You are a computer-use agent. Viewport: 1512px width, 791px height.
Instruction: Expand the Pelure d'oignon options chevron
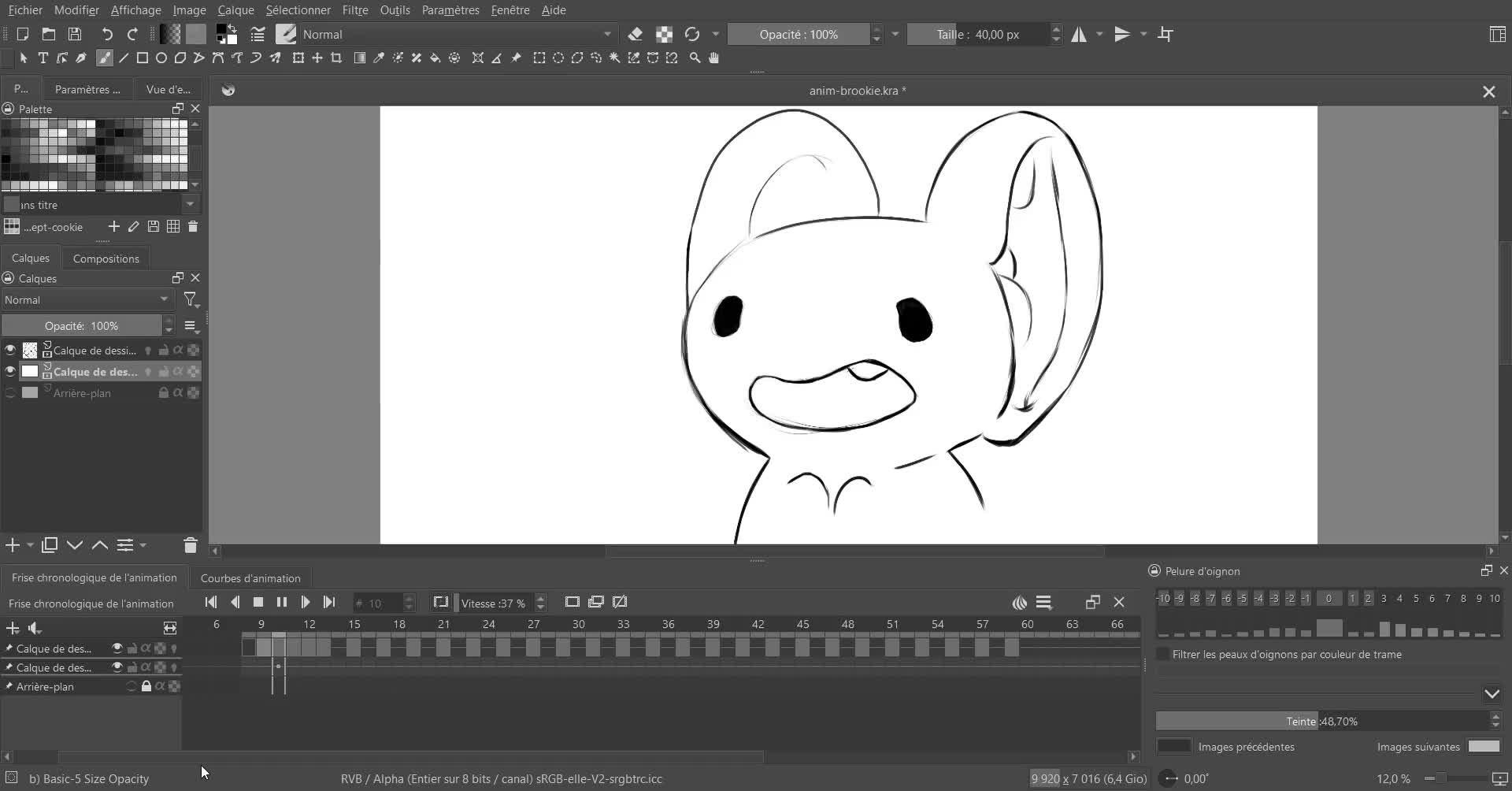click(x=1491, y=694)
